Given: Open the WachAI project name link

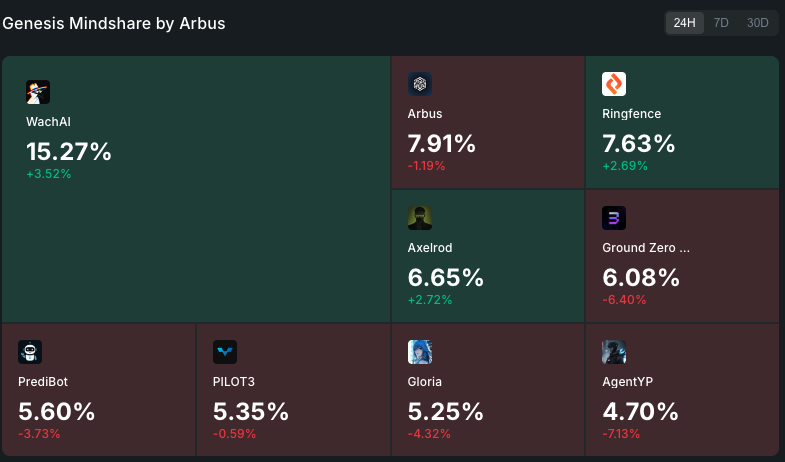Looking at the screenshot, I should 49,122.
